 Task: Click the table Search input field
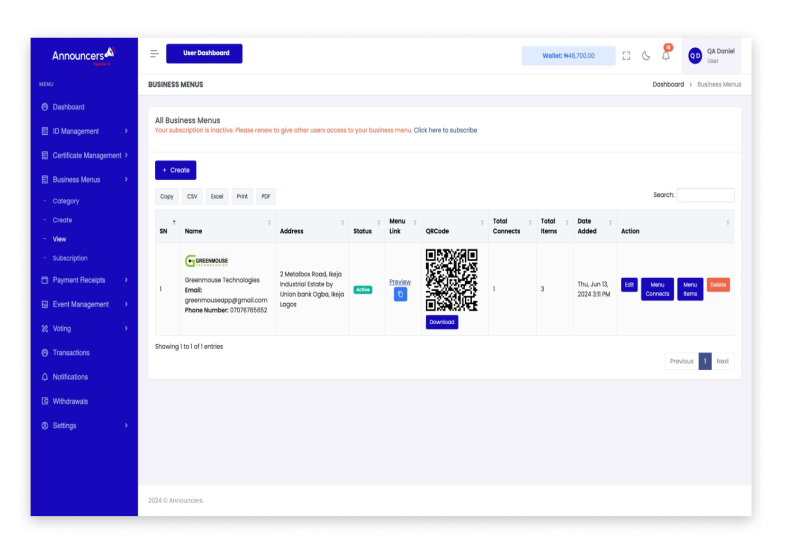click(705, 196)
